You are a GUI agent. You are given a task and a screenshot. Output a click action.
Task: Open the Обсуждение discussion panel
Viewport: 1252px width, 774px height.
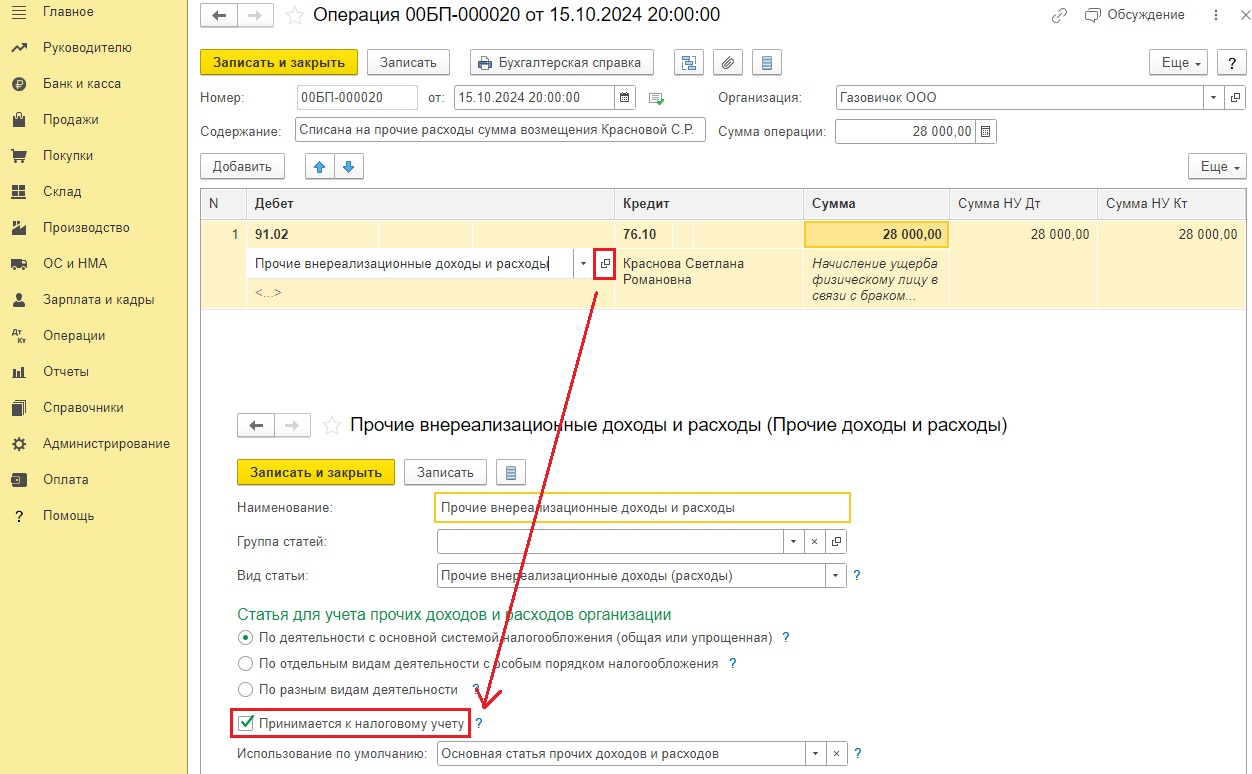click(x=1135, y=15)
